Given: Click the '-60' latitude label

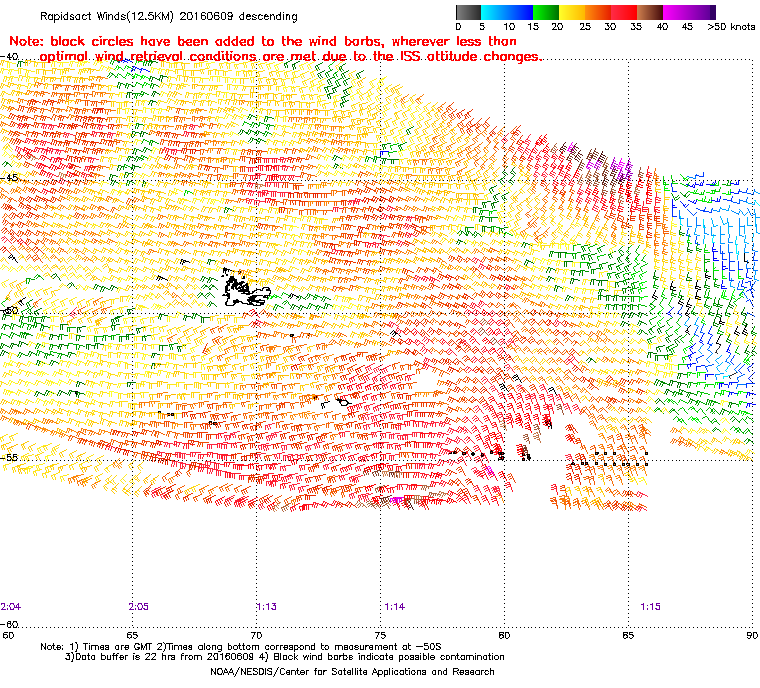Looking at the screenshot, I should click(x=9, y=624).
